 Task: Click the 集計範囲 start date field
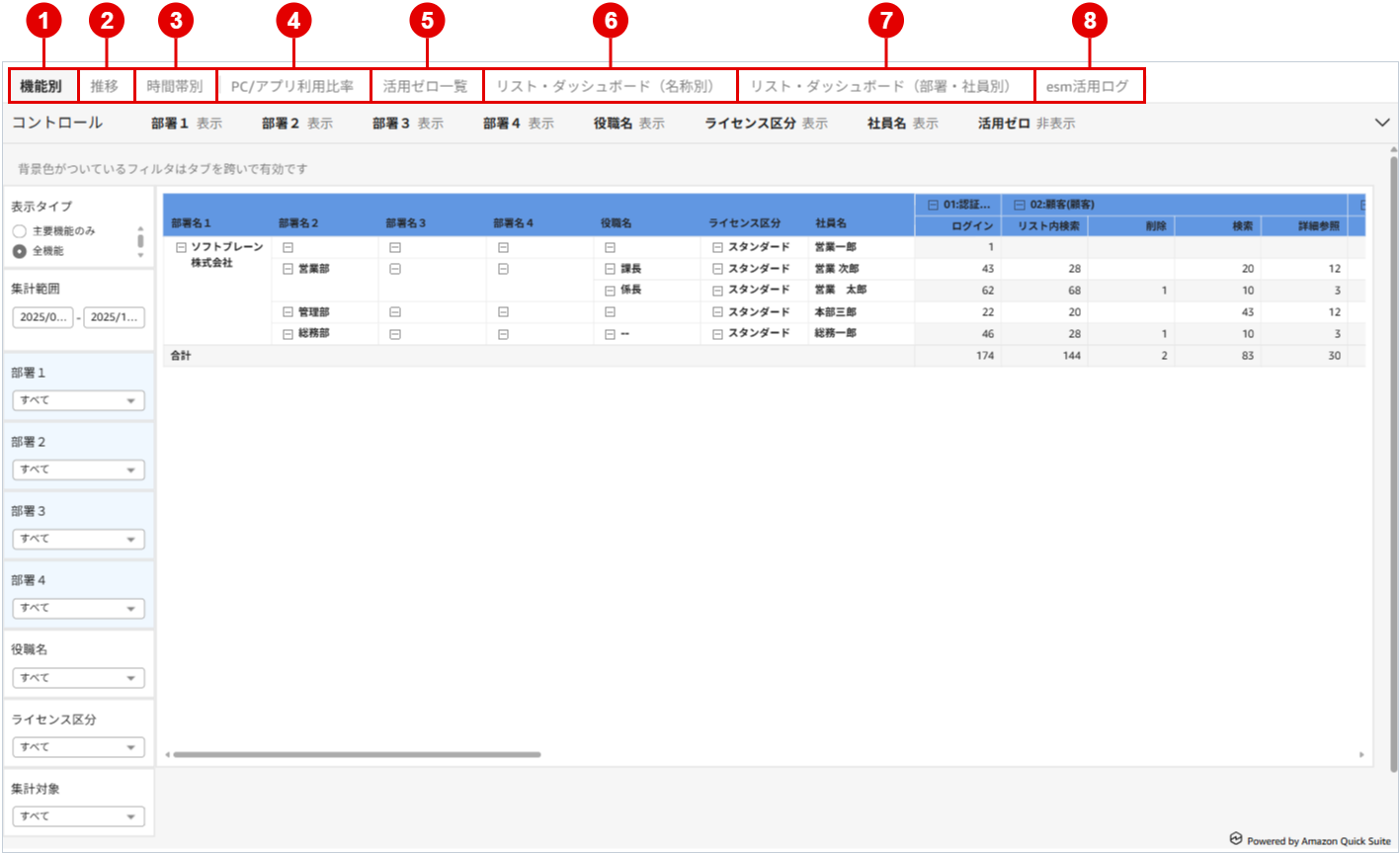click(42, 317)
